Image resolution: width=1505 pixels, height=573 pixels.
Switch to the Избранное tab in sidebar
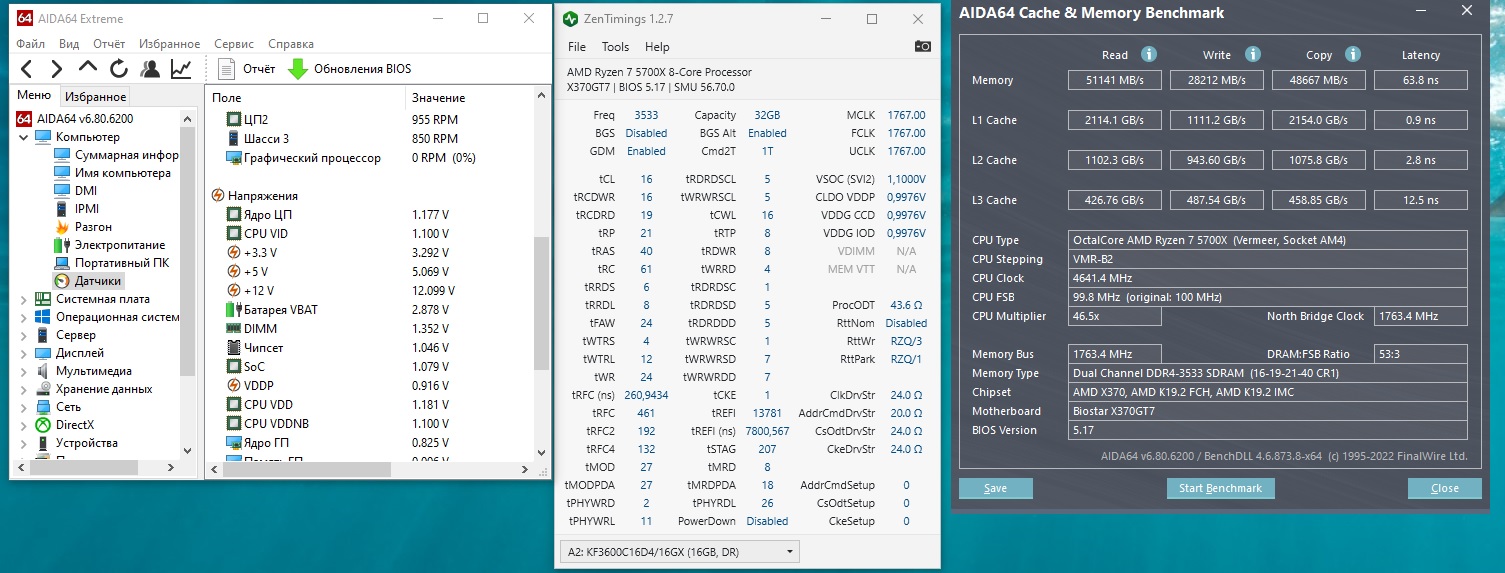pos(95,97)
